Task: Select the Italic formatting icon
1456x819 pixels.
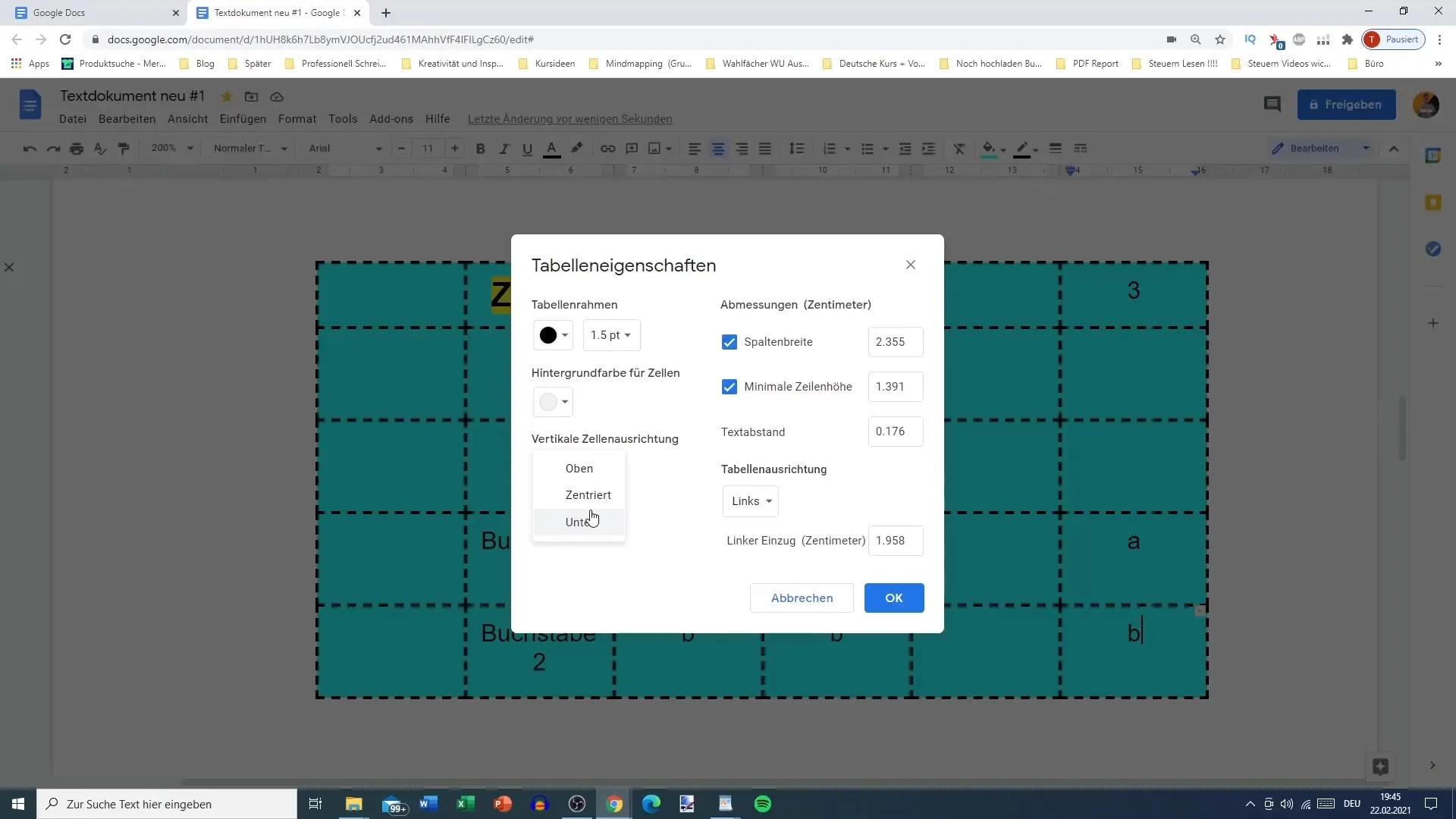Action: [x=504, y=148]
